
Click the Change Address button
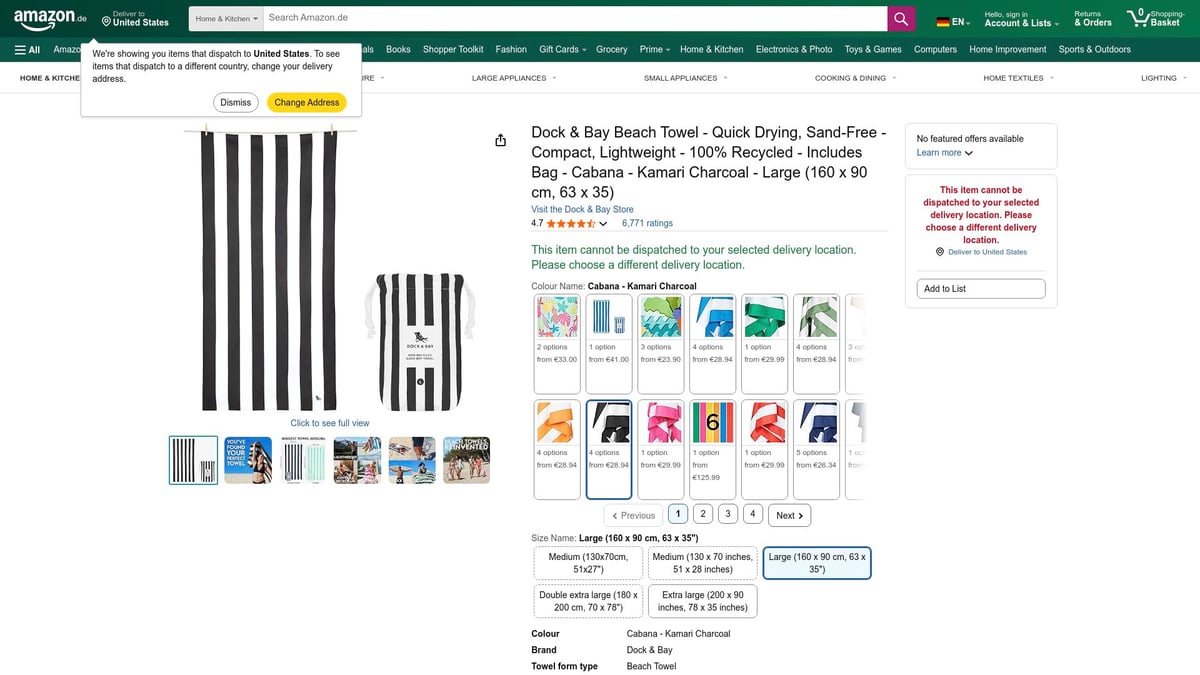(x=306, y=102)
